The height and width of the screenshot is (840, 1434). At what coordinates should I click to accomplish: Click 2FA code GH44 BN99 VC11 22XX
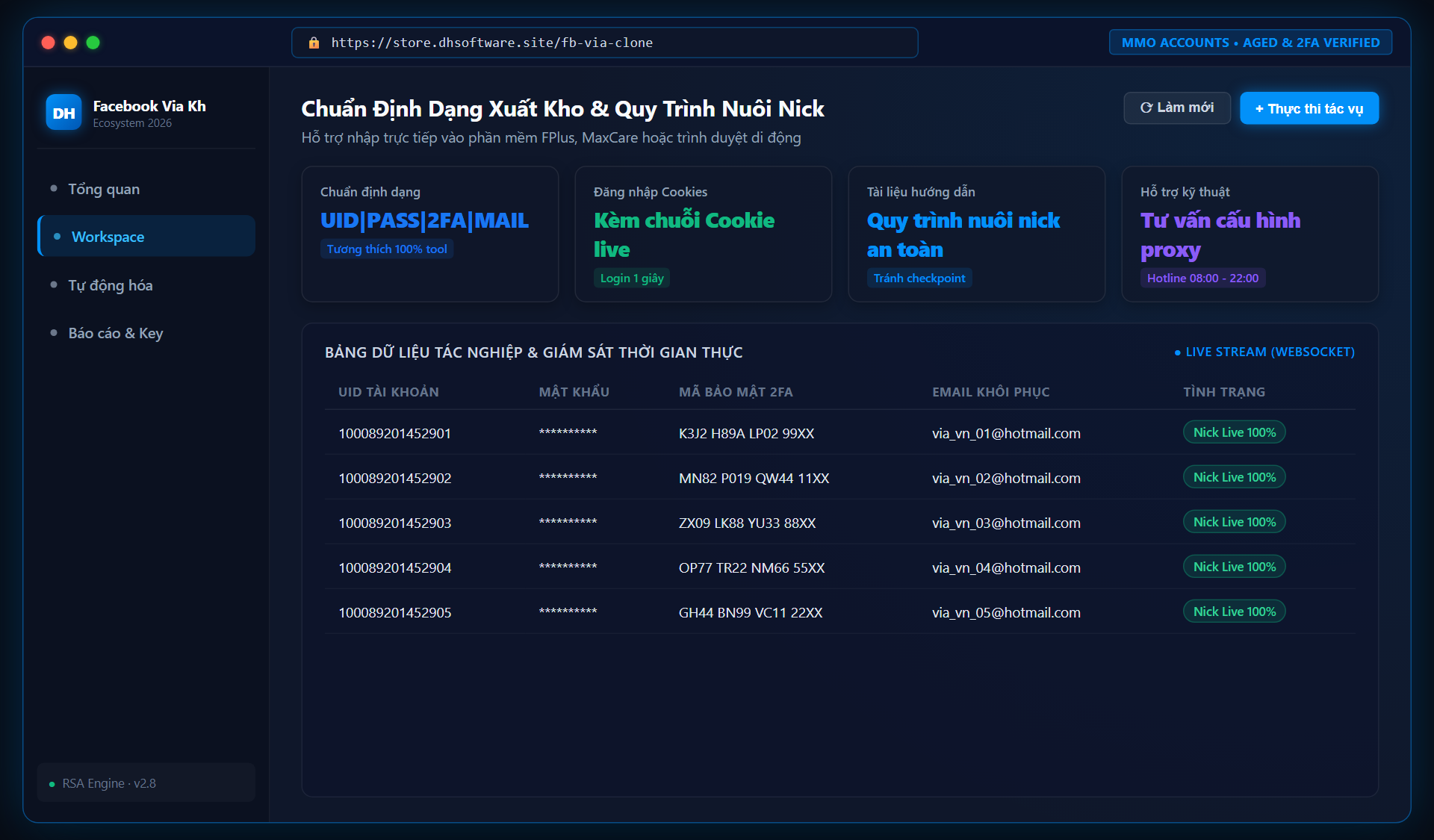[750, 613]
